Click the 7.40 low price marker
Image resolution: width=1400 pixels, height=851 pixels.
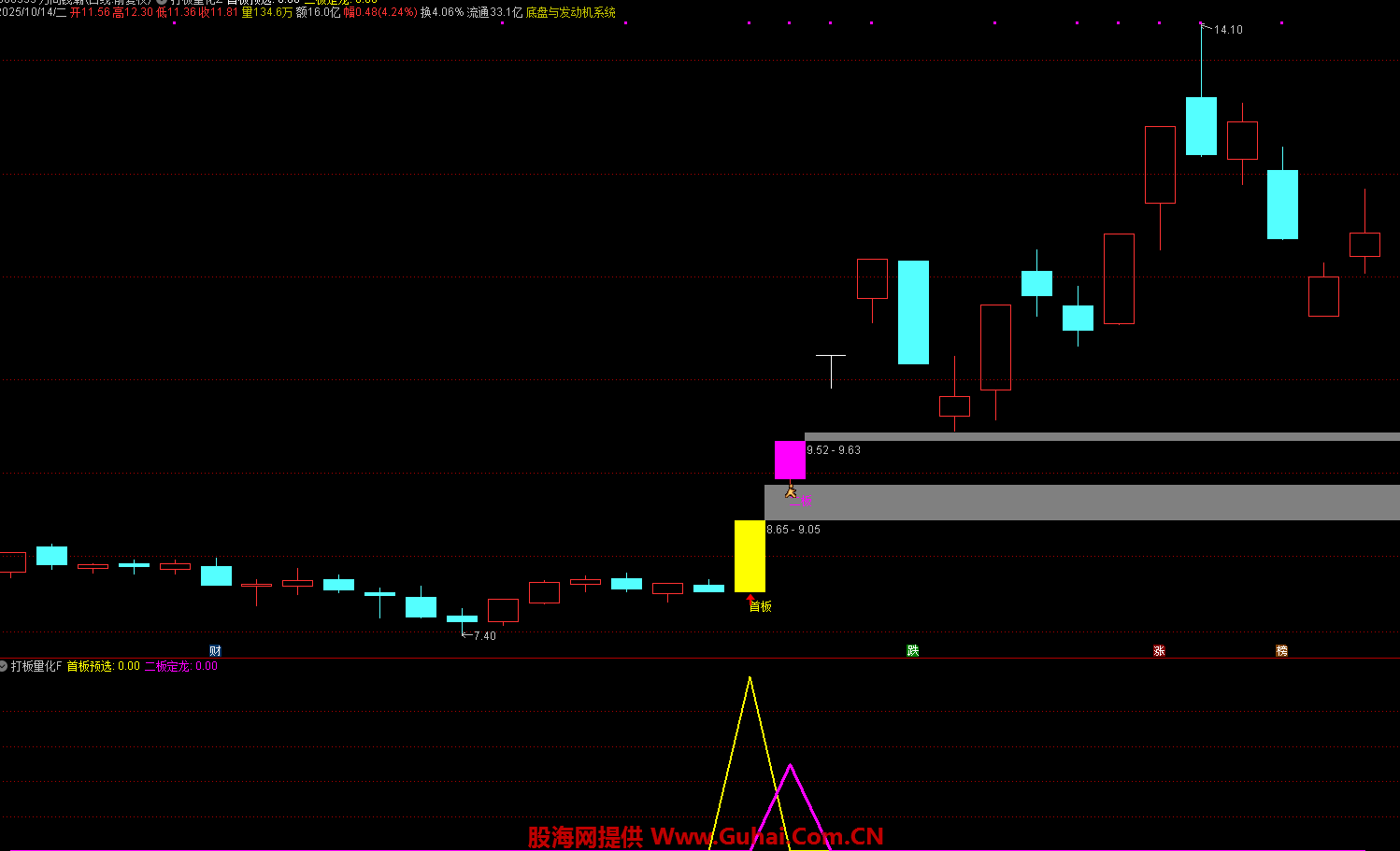(x=484, y=636)
